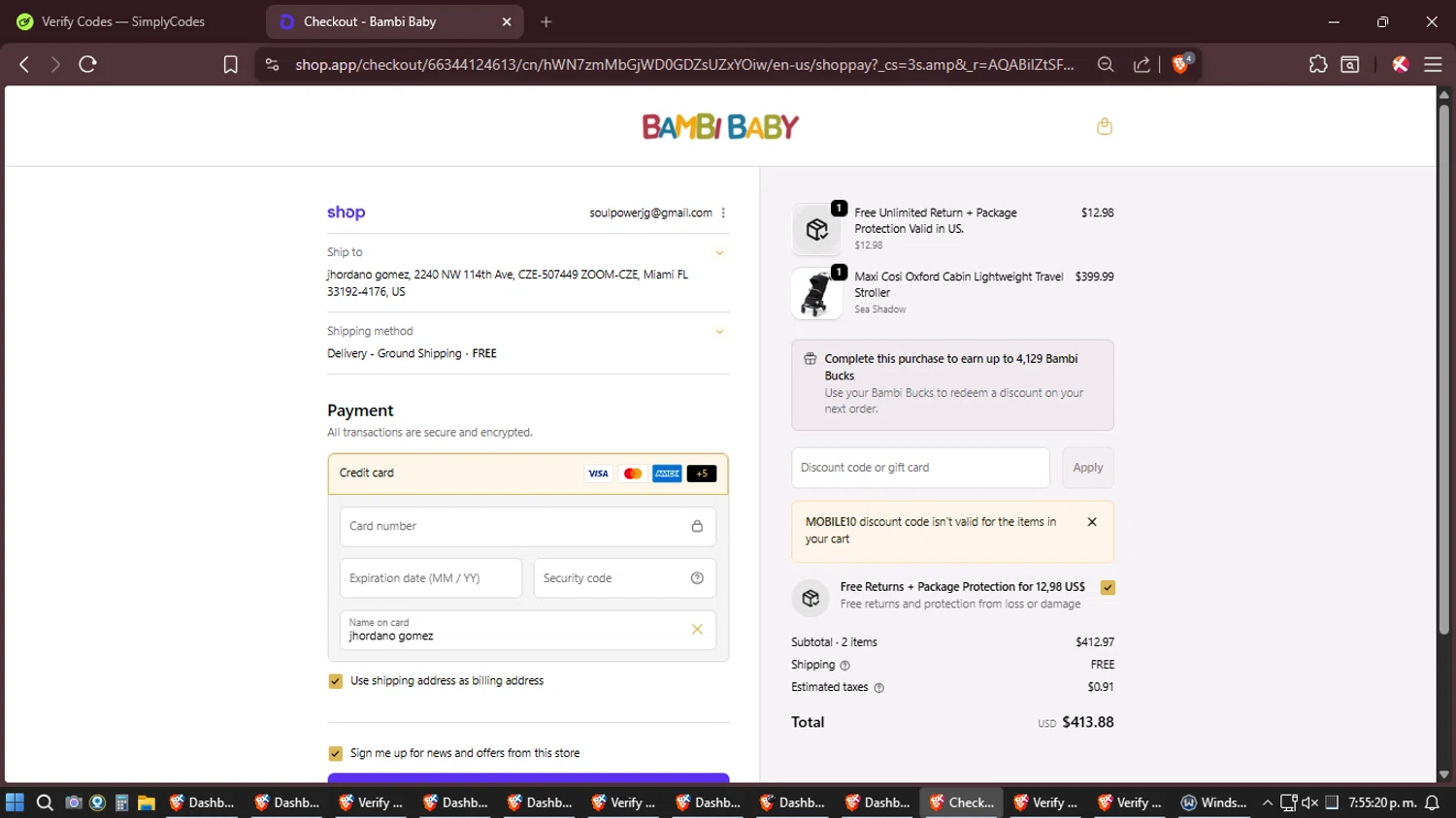The image size is (1456, 818).
Task: Open account options beside soulpowerjg@gmail.com
Action: [x=723, y=213]
